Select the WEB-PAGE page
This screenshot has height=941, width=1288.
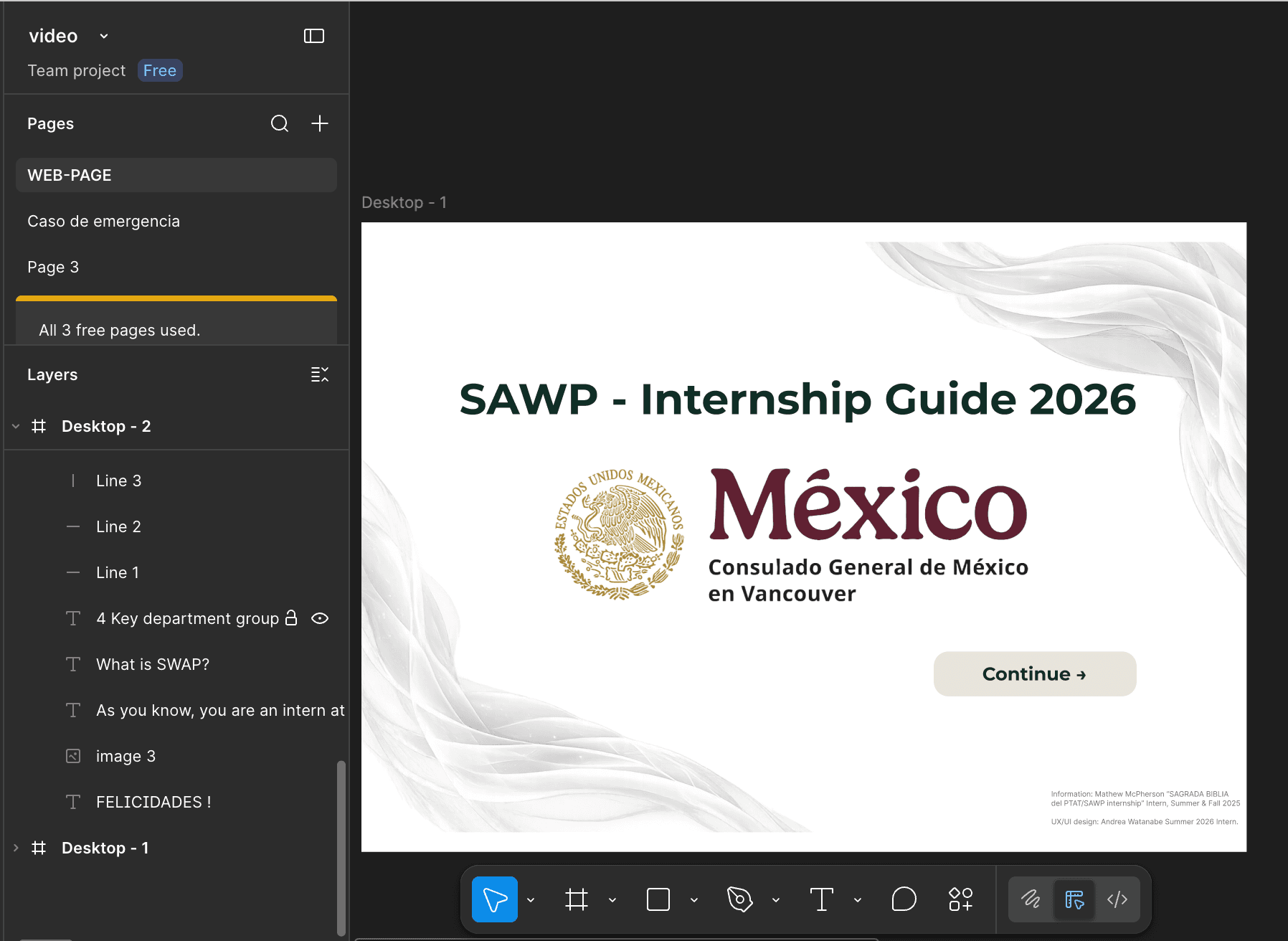(176, 175)
